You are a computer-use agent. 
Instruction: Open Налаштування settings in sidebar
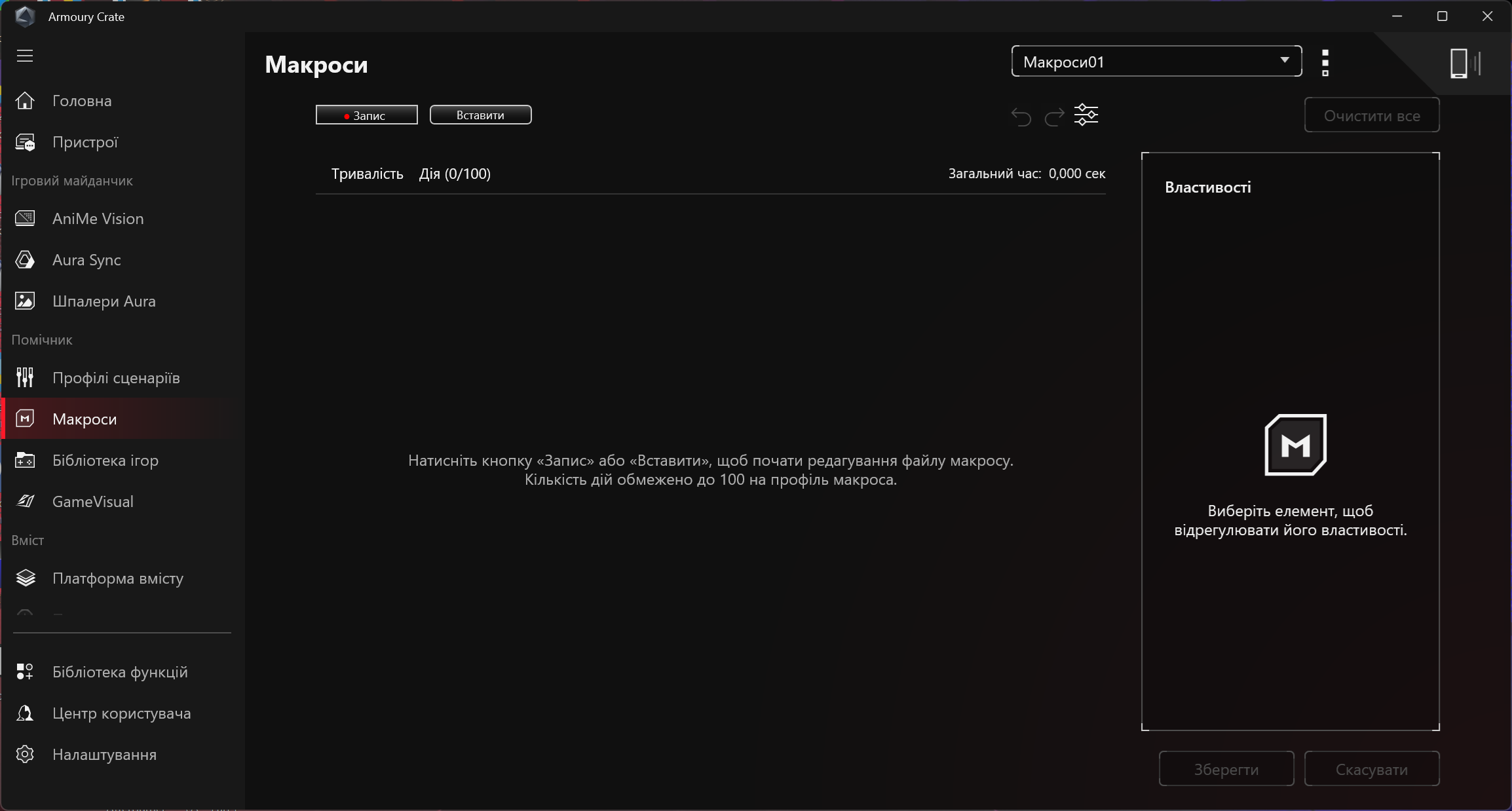click(x=104, y=755)
